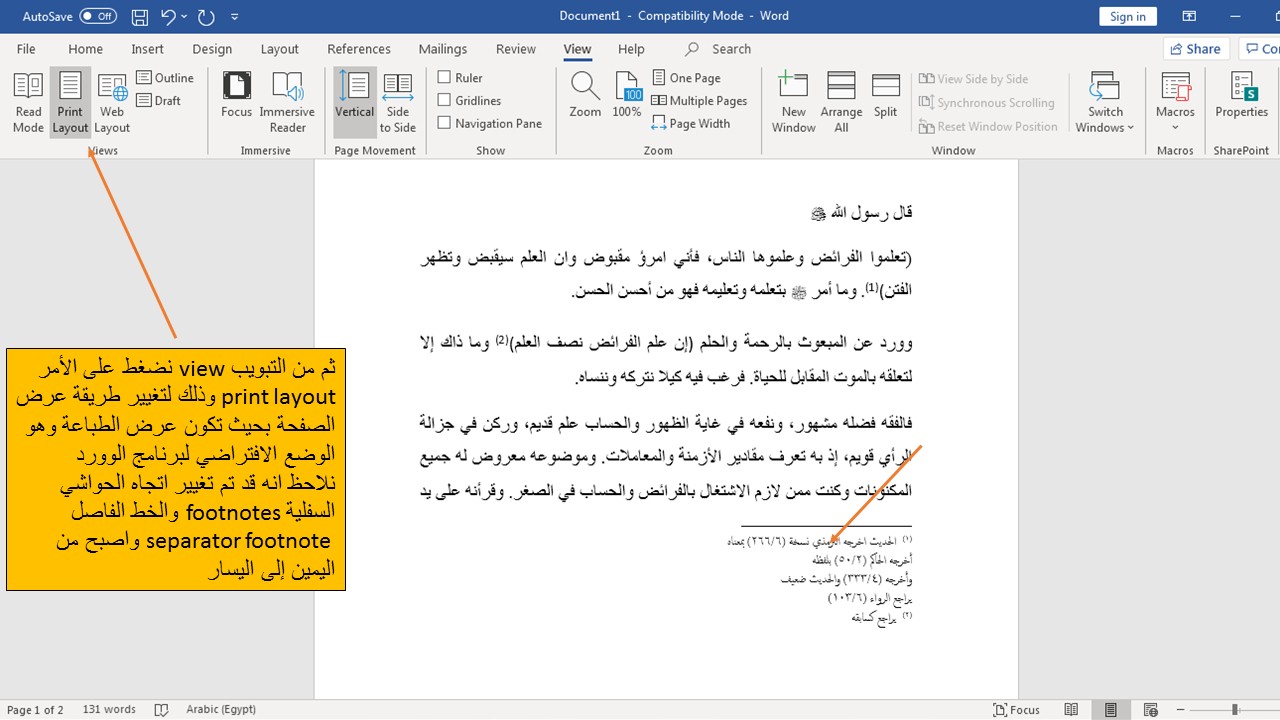
Task: Open the Zoom dialog
Action: point(585,95)
